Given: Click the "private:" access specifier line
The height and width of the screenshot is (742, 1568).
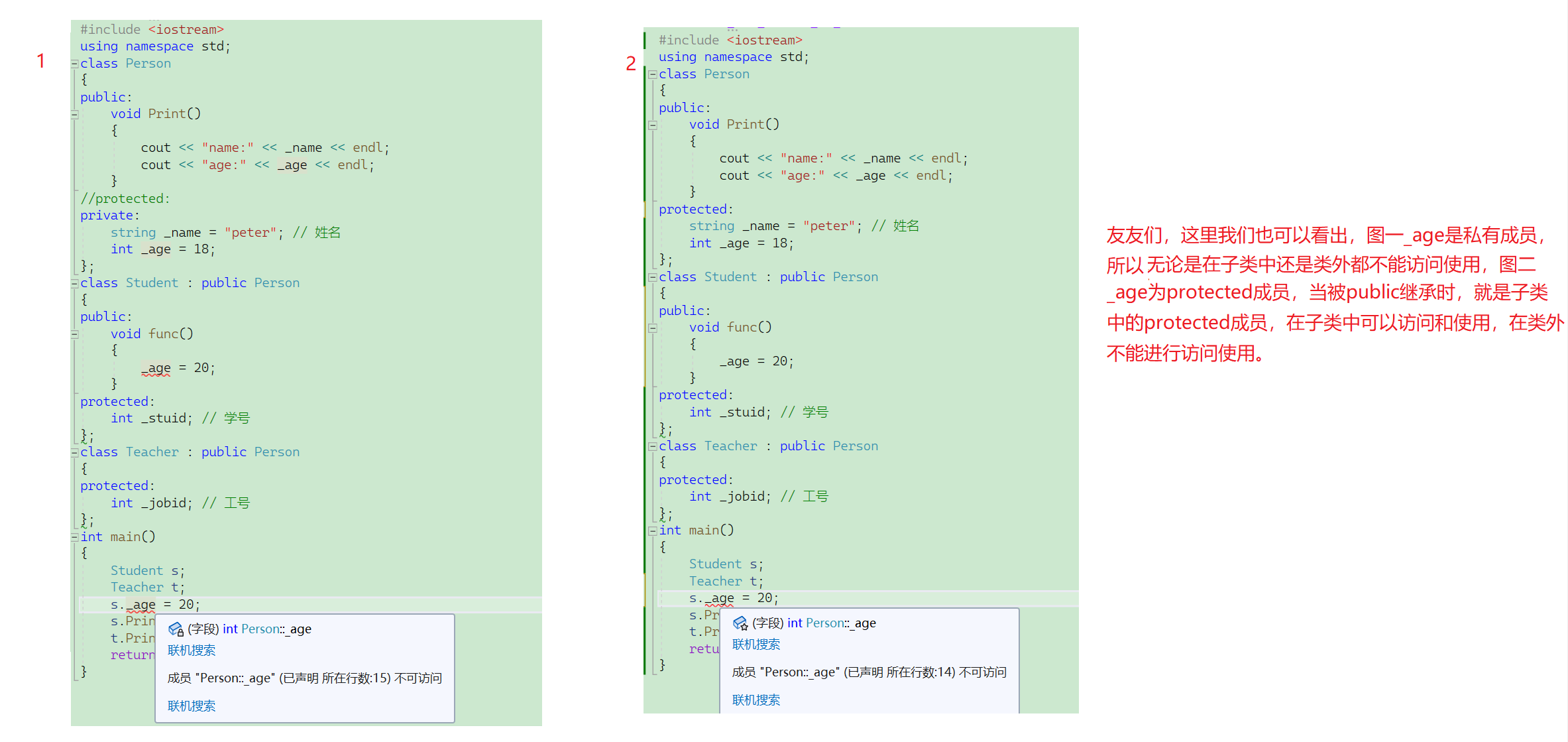Looking at the screenshot, I should click(110, 216).
